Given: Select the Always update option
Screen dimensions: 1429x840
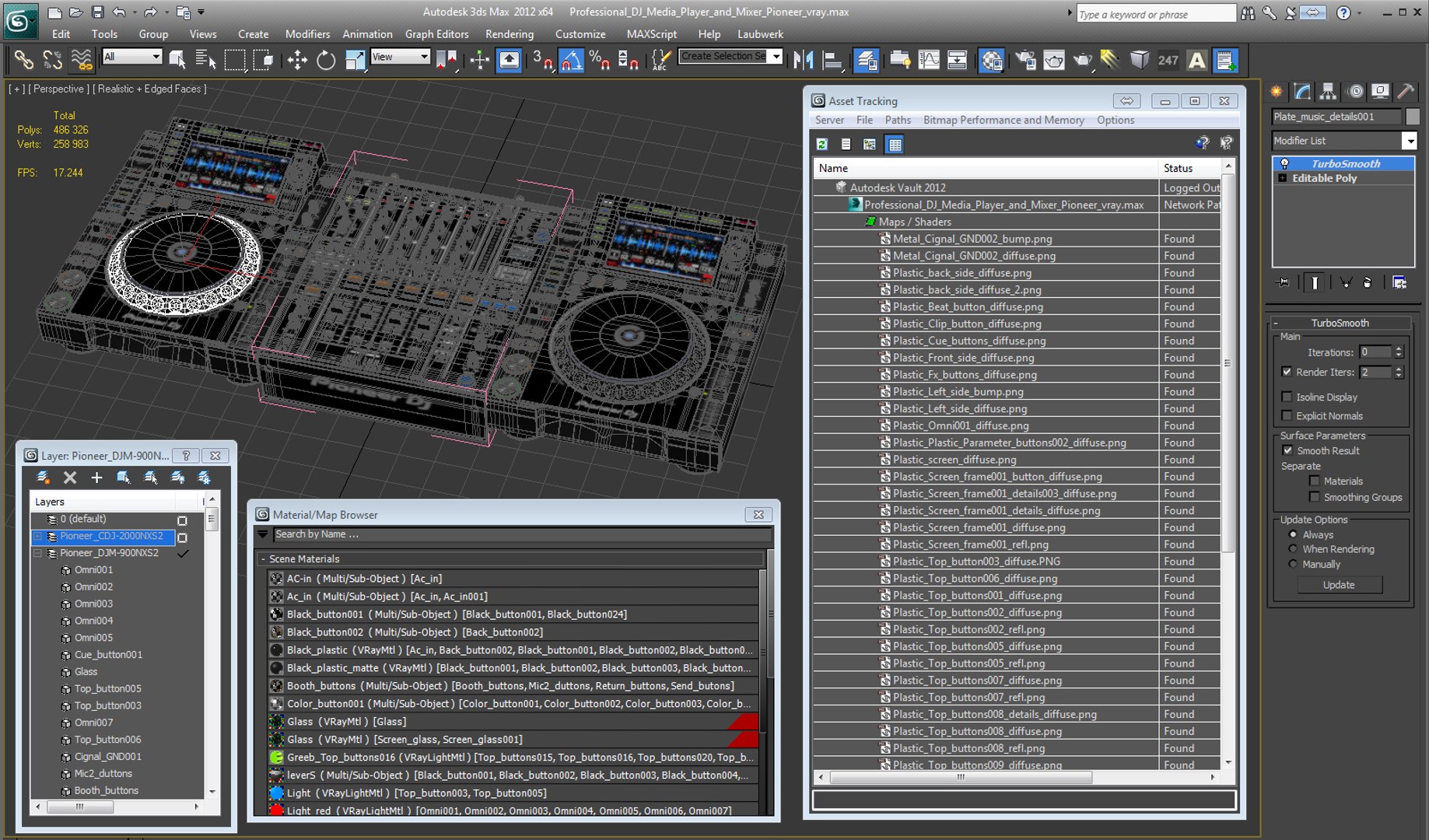Looking at the screenshot, I should coord(1293,534).
